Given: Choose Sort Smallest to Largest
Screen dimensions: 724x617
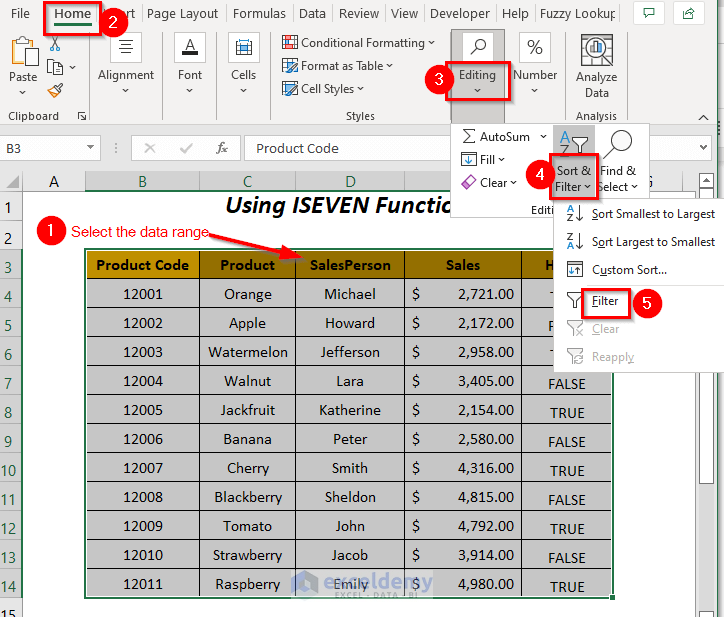Looking at the screenshot, I should 639,214.
